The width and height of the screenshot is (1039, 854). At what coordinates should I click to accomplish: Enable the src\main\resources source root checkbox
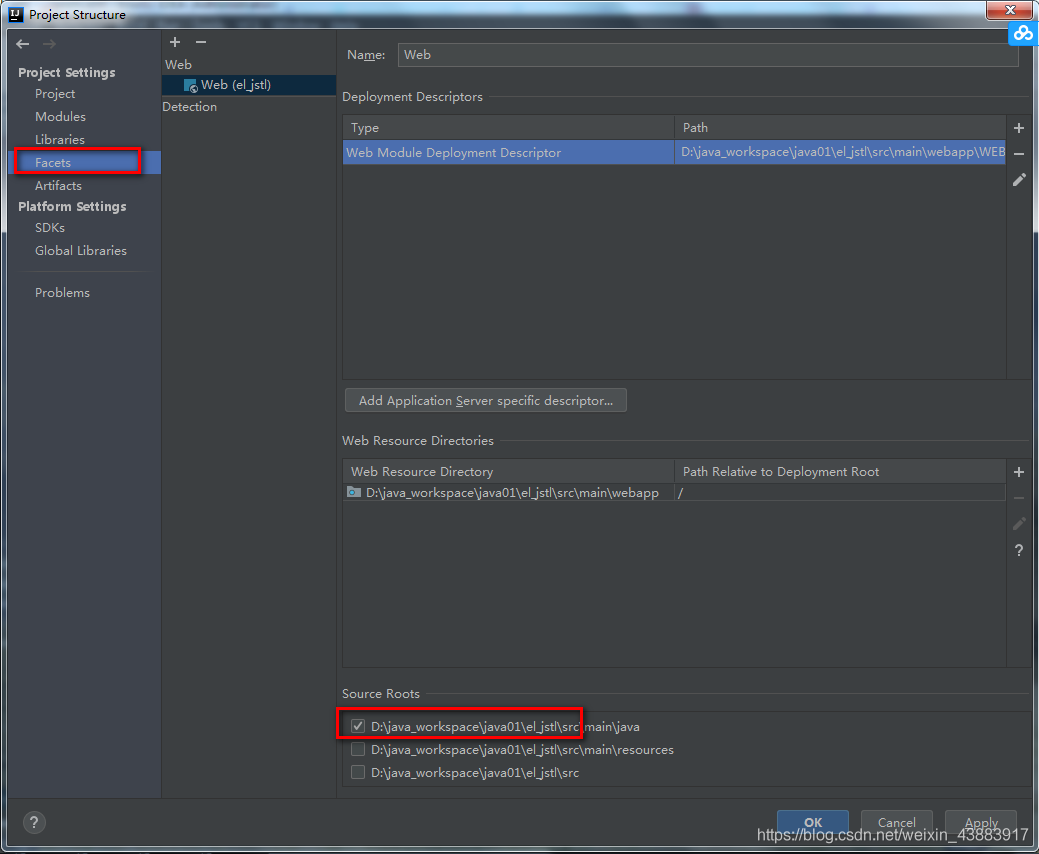click(358, 749)
